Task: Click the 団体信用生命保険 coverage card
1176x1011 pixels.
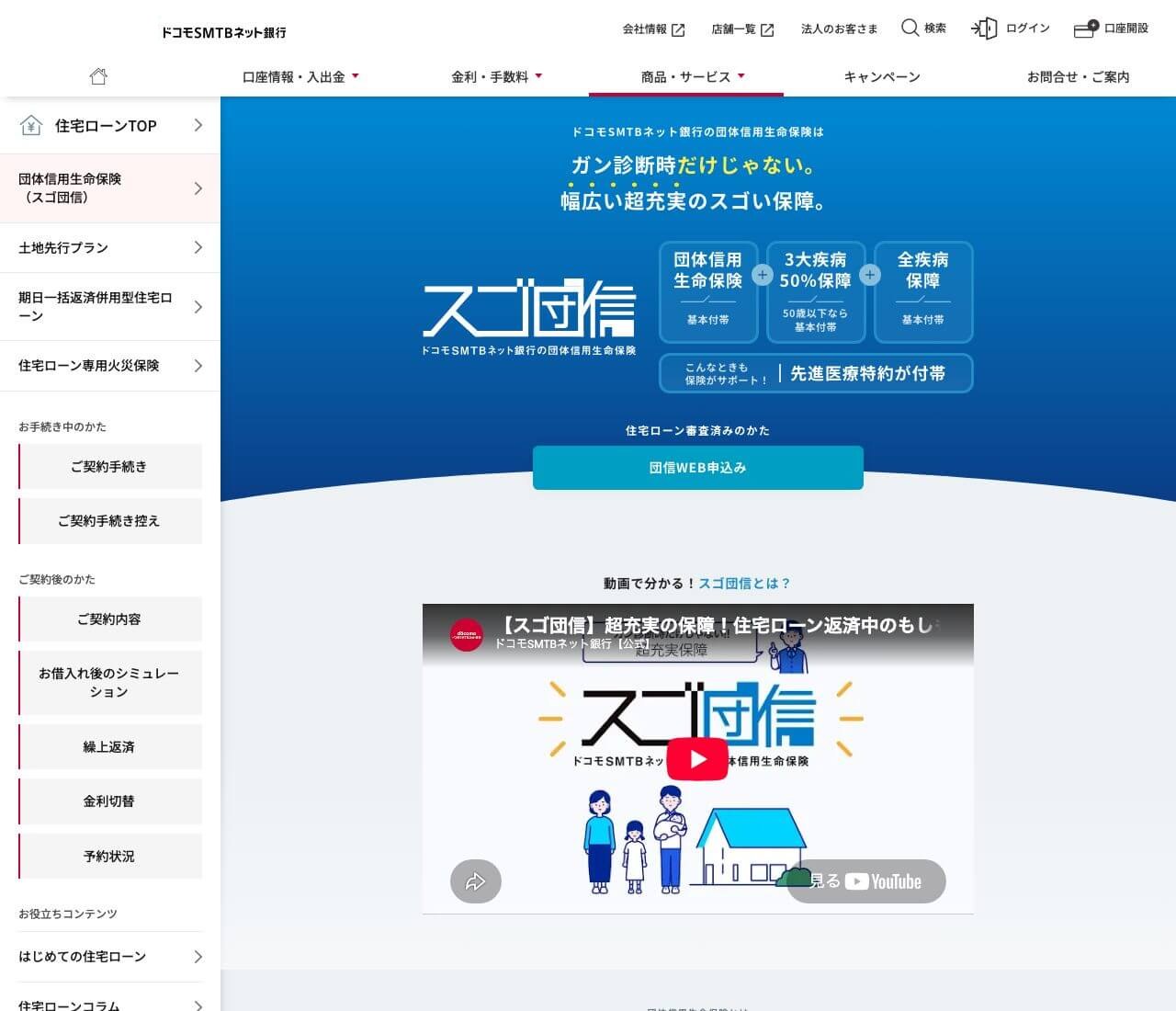Action: click(x=708, y=292)
